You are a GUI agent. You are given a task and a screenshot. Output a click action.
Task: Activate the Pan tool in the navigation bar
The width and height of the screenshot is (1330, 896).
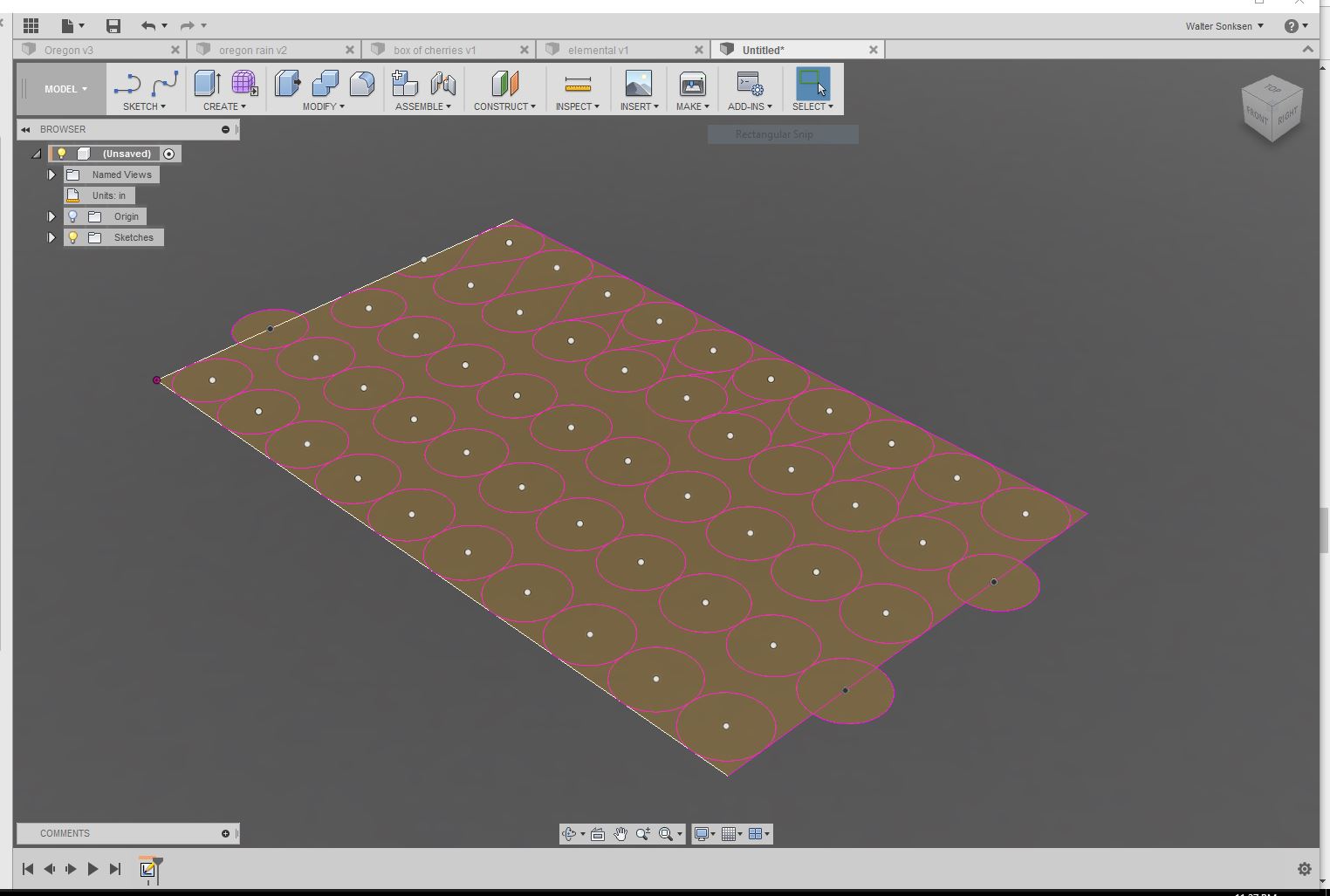click(x=620, y=834)
